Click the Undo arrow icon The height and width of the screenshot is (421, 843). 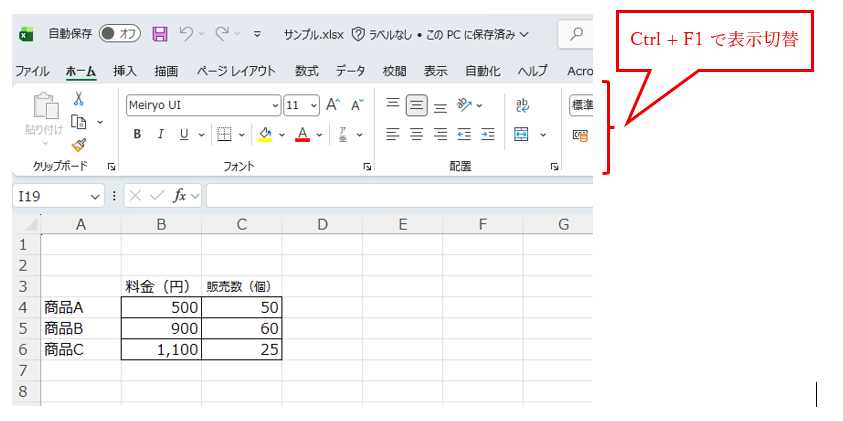coord(186,34)
